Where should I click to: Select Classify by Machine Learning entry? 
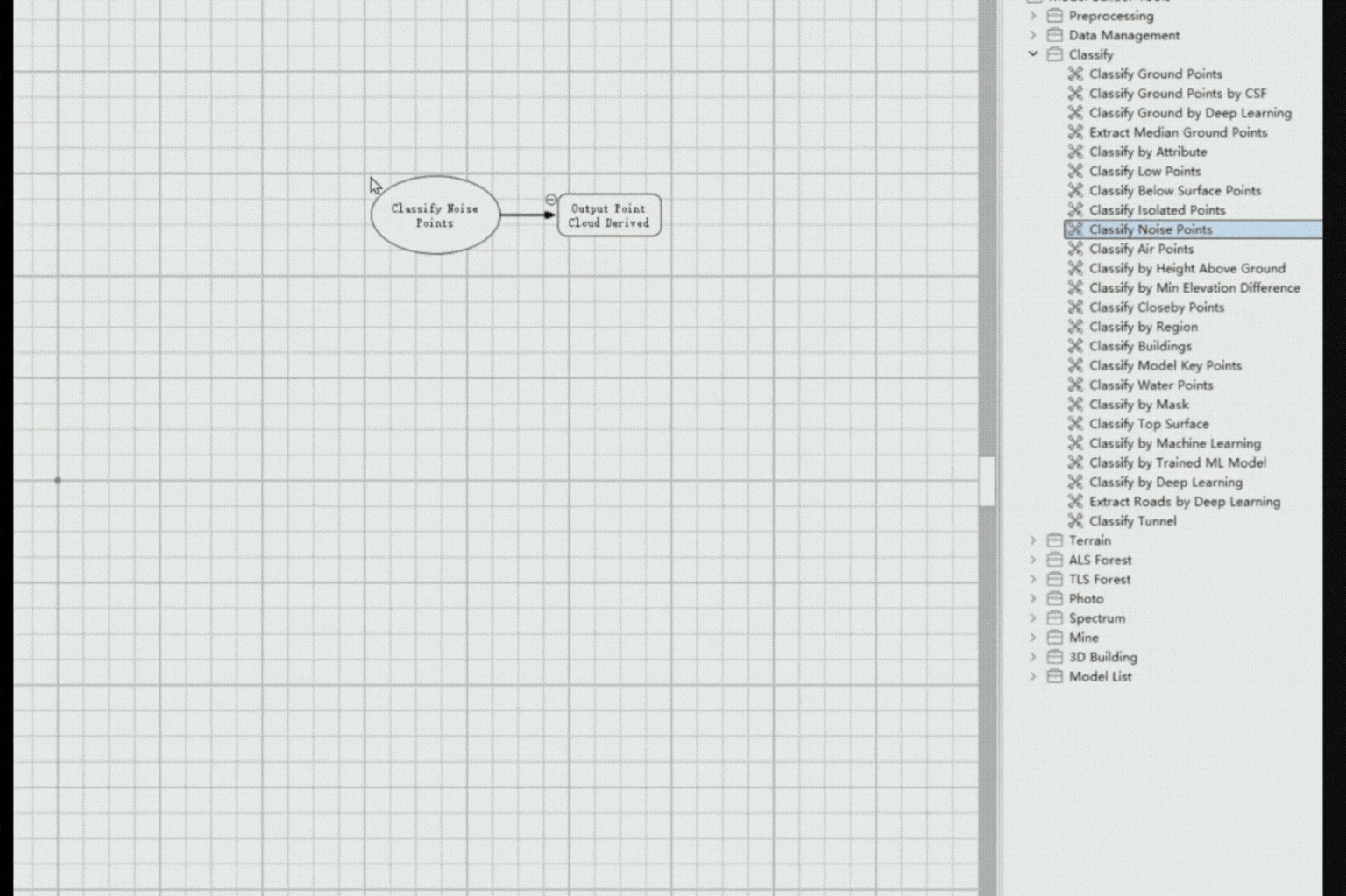click(x=1174, y=444)
